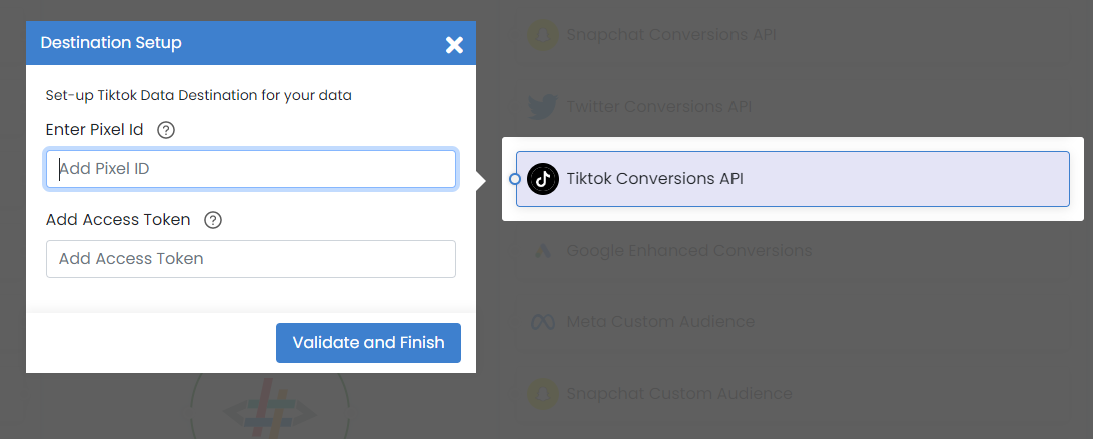Focus the Add Pixel ID field
Image resolution: width=1093 pixels, height=439 pixels.
pyautogui.click(x=251, y=169)
